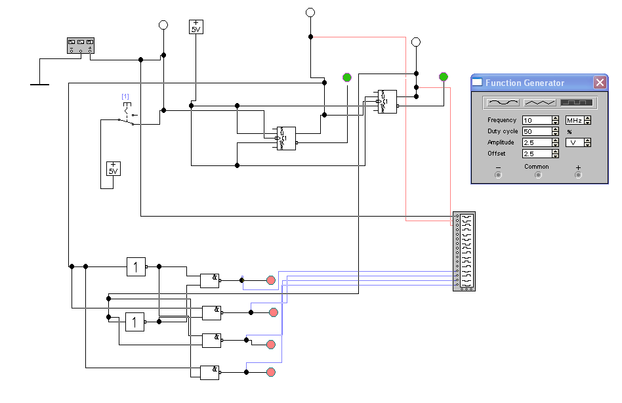
Task: Decrease the Duty cycle value with the down arrow
Action: tap(555, 134)
